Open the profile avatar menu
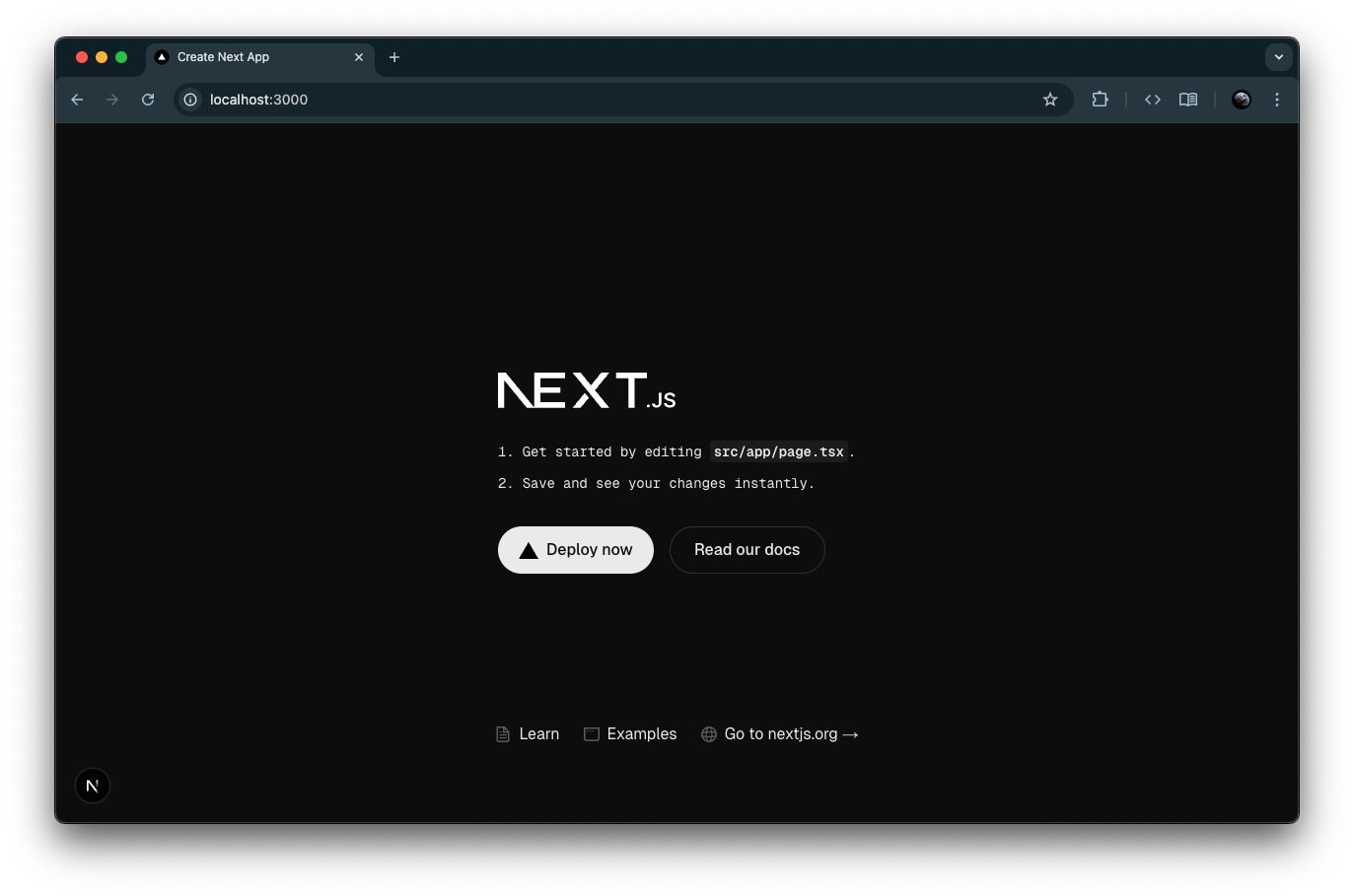1354x896 pixels. pos(1242,100)
